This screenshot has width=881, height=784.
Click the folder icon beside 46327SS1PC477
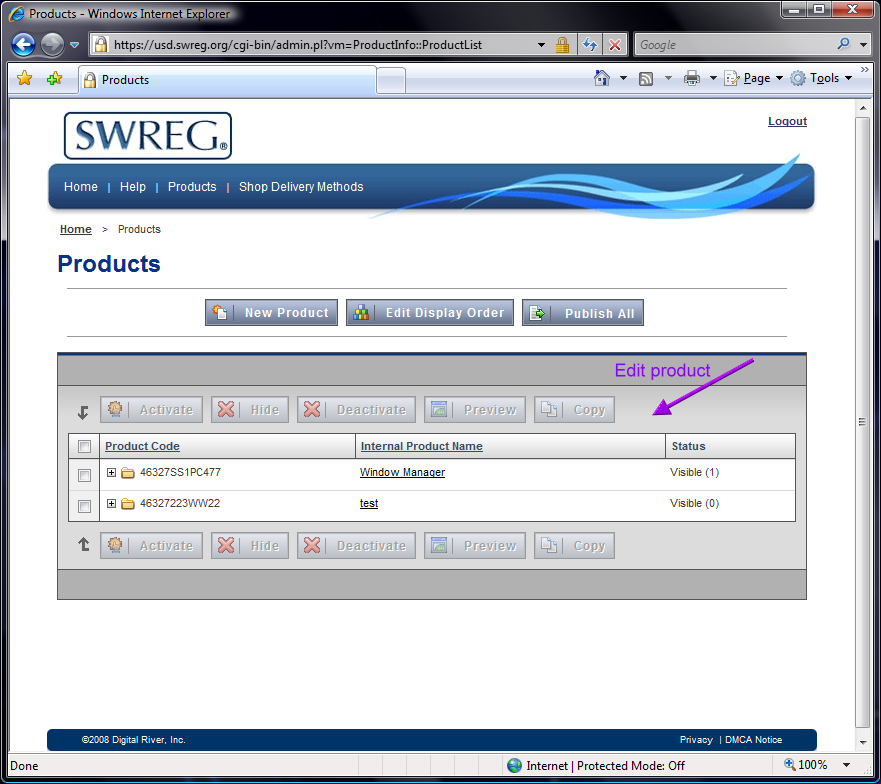128,473
